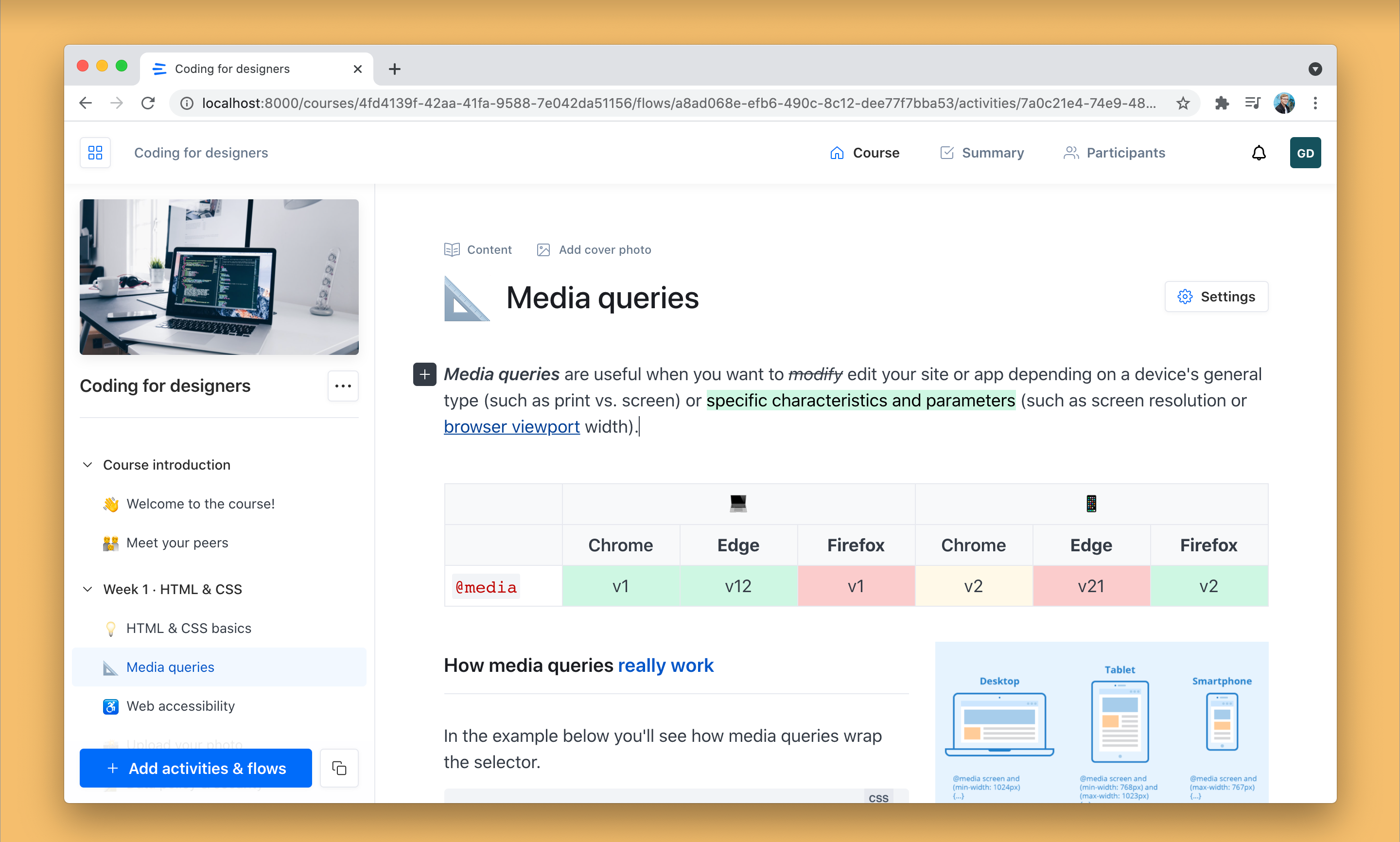Click desktop Chrome v1 table cell
Screen dimensions: 1400x842
621,586
